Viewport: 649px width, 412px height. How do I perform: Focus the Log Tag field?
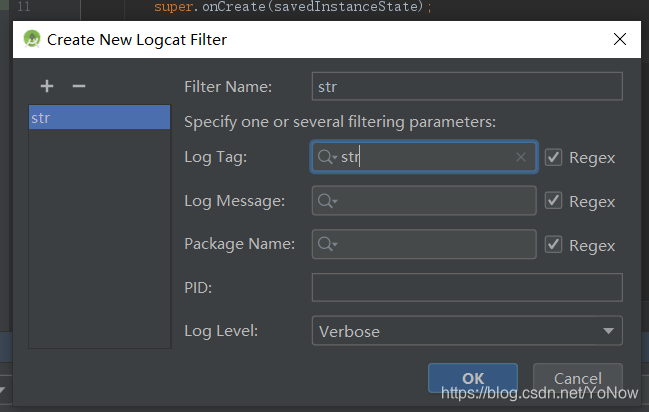coord(424,157)
